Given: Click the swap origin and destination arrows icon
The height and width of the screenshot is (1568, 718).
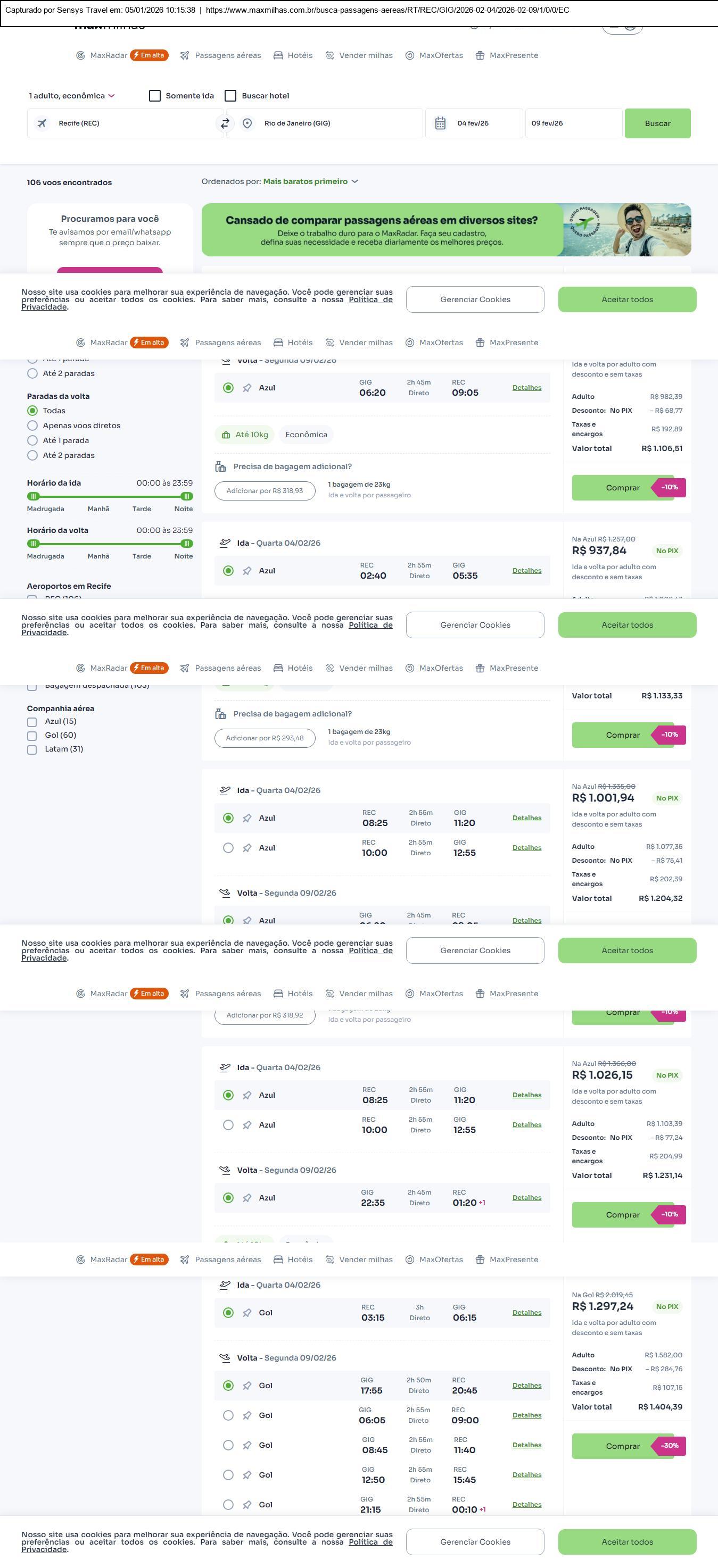Looking at the screenshot, I should 225,123.
